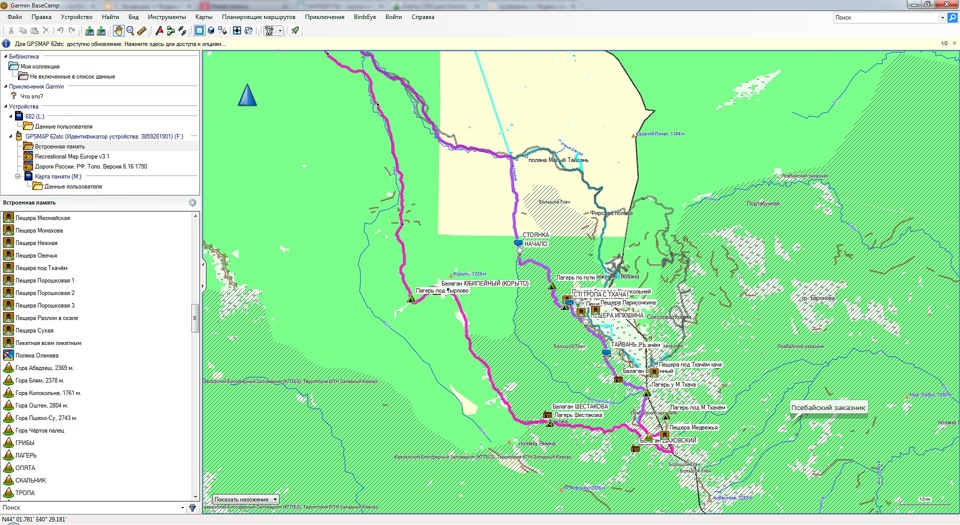Viewport: 960px width, 525px height.
Task: Open the top search box dropdown arrow
Action: 942,18
